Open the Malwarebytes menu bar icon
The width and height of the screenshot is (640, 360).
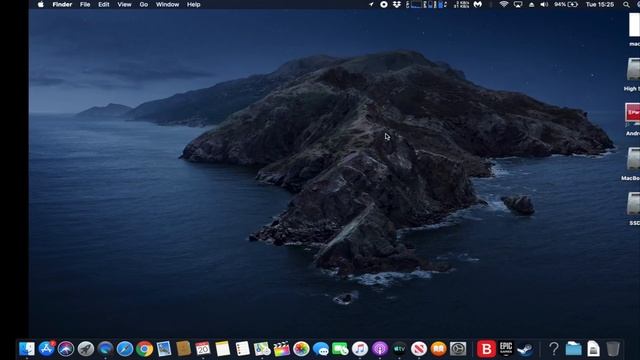point(478,4)
